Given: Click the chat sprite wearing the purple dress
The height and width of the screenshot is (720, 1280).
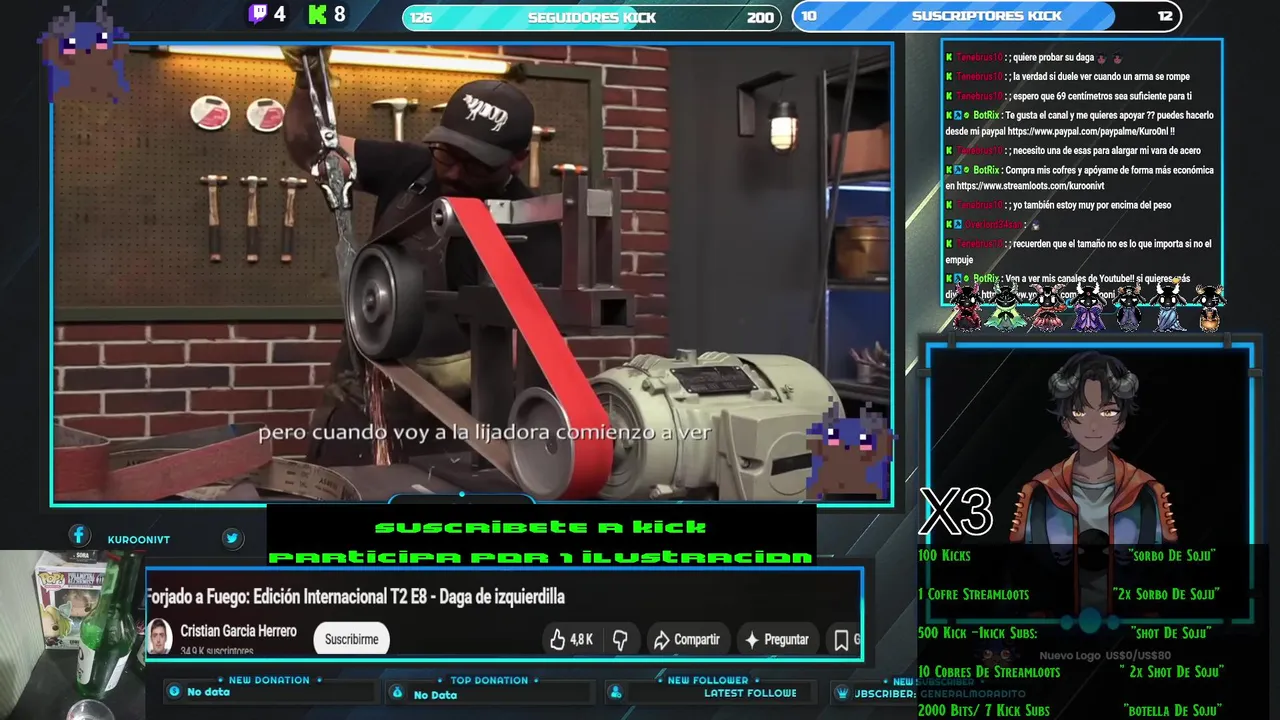Looking at the screenshot, I should click(1088, 307).
